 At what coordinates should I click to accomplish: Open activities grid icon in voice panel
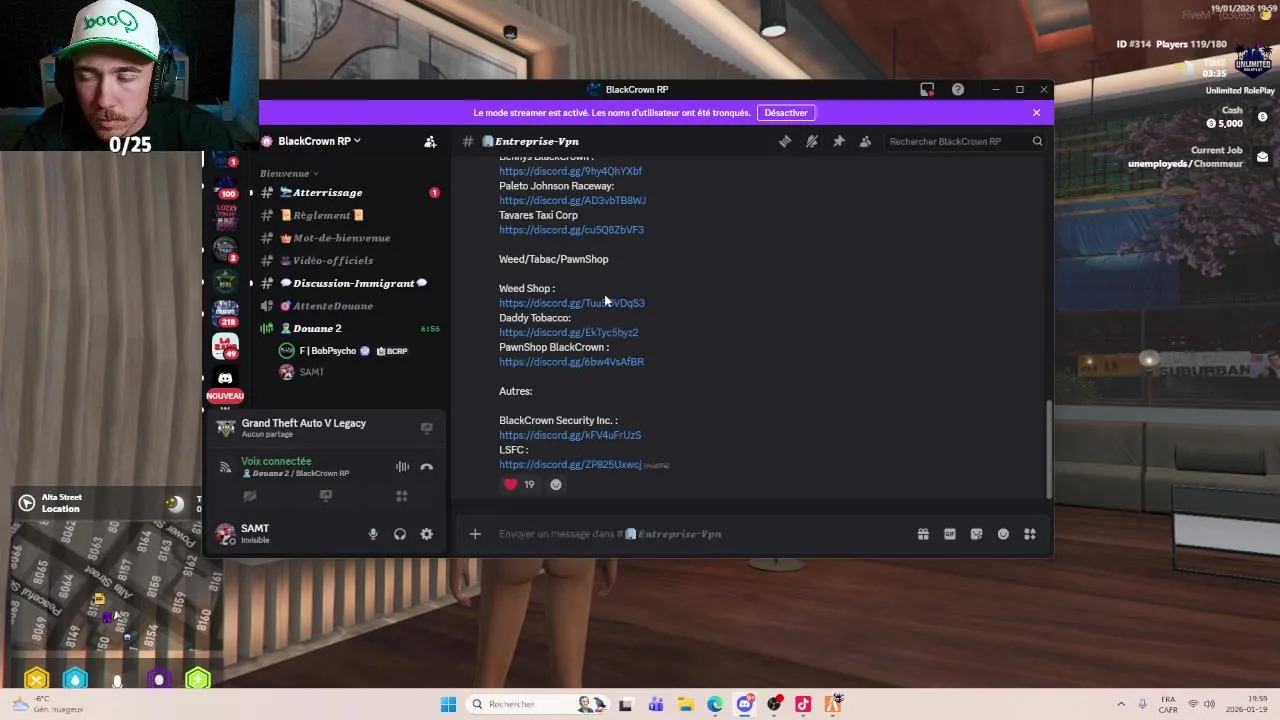tap(402, 496)
